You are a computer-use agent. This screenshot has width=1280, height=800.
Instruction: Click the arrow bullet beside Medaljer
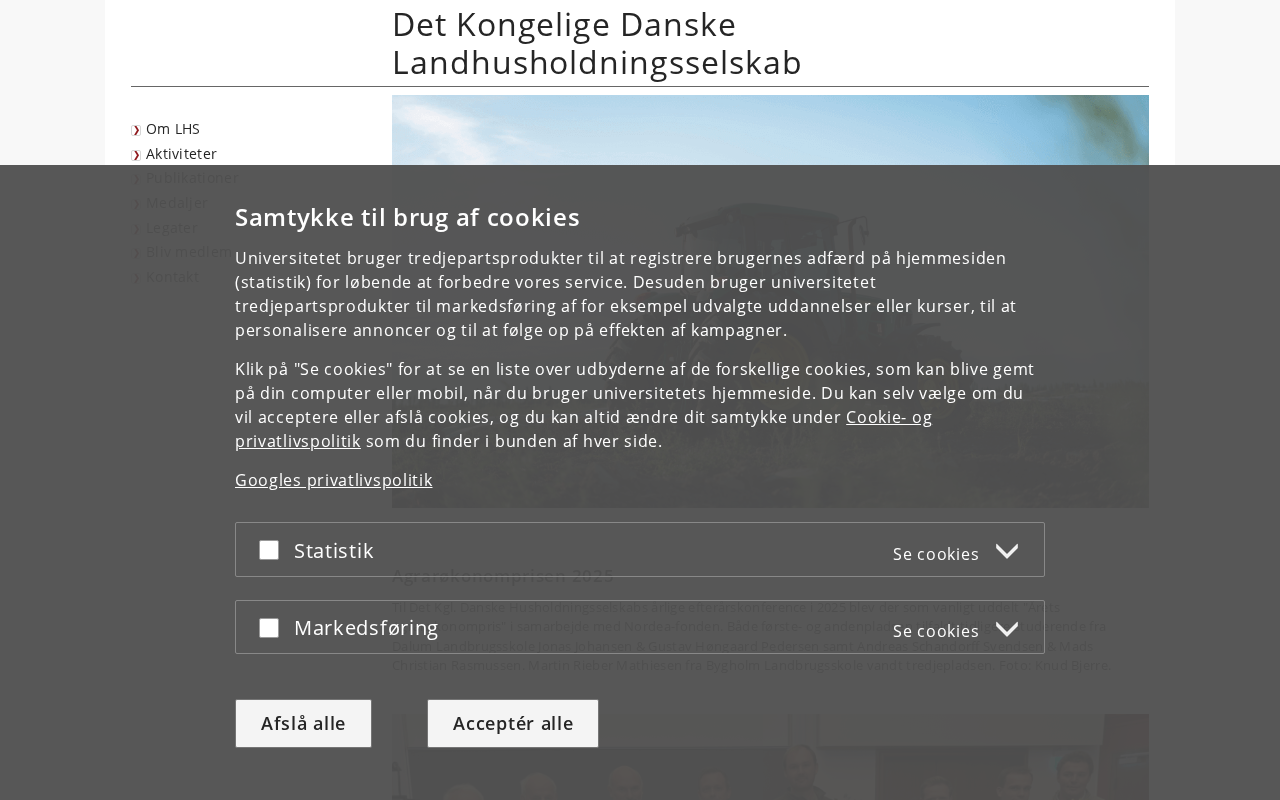pos(136,204)
